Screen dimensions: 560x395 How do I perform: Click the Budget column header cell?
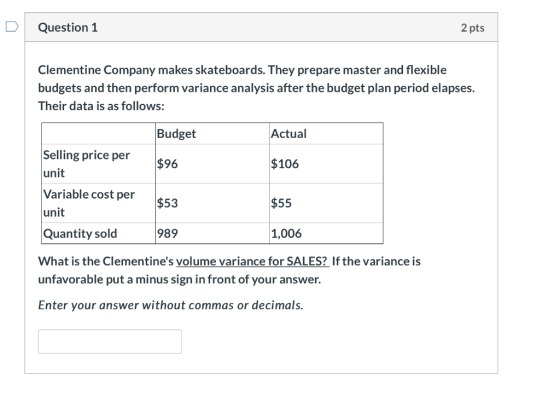[212, 134]
